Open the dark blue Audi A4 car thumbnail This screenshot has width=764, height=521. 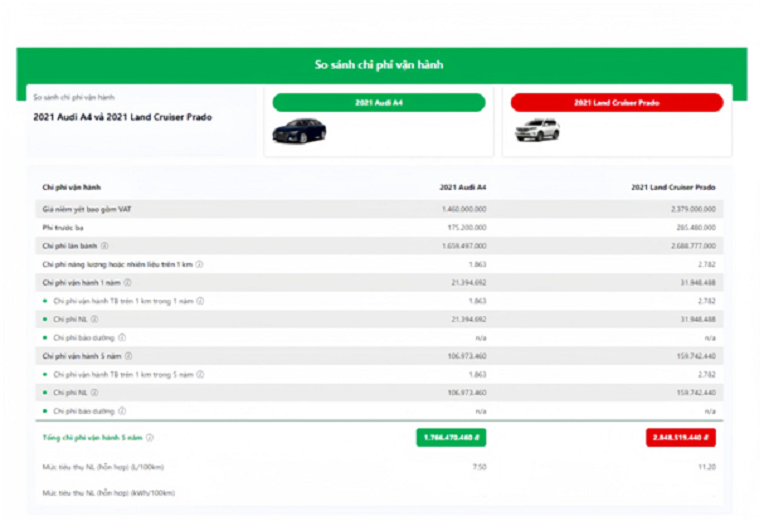point(299,131)
